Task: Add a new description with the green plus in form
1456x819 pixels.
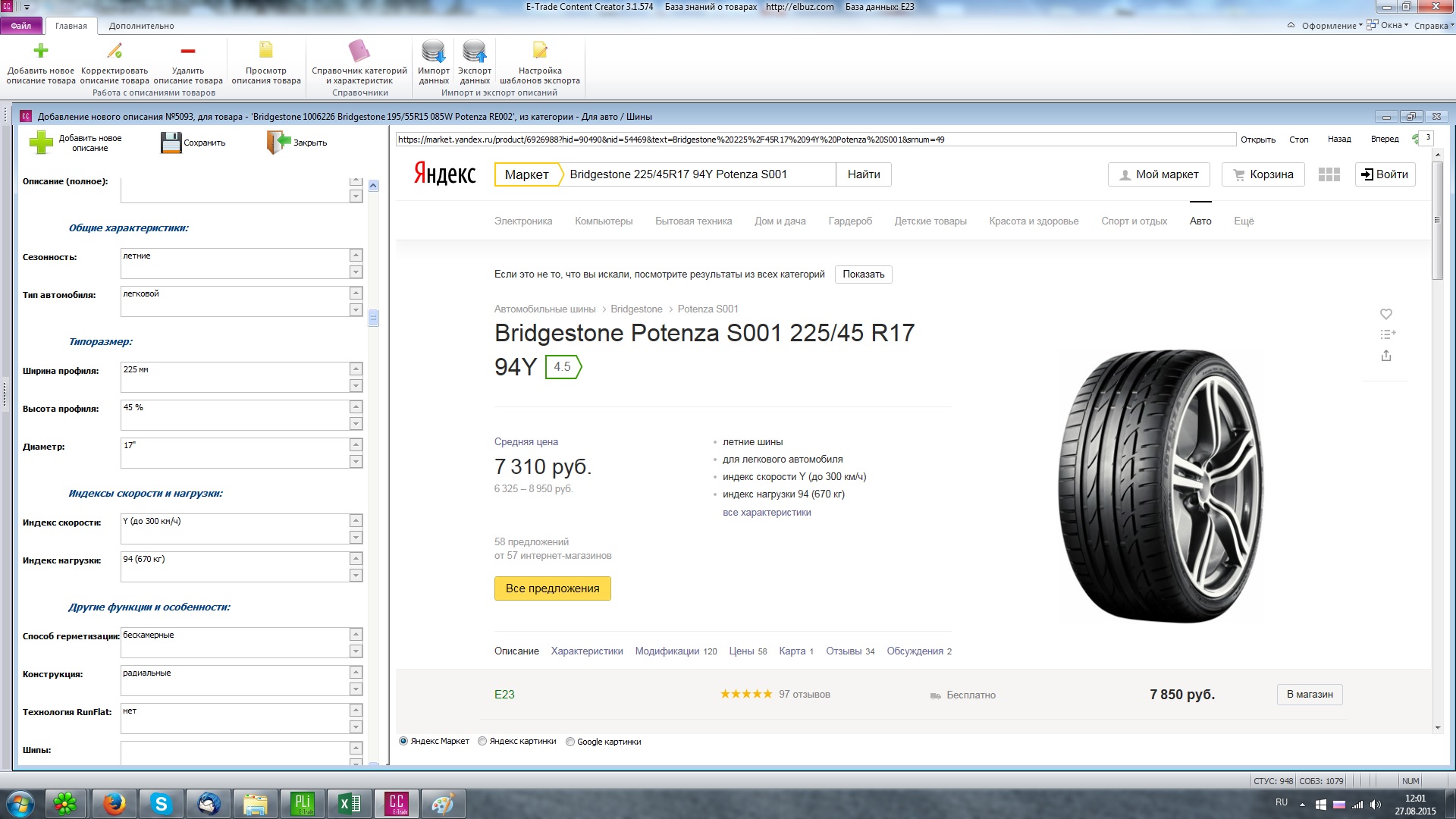Action: pyautogui.click(x=41, y=143)
